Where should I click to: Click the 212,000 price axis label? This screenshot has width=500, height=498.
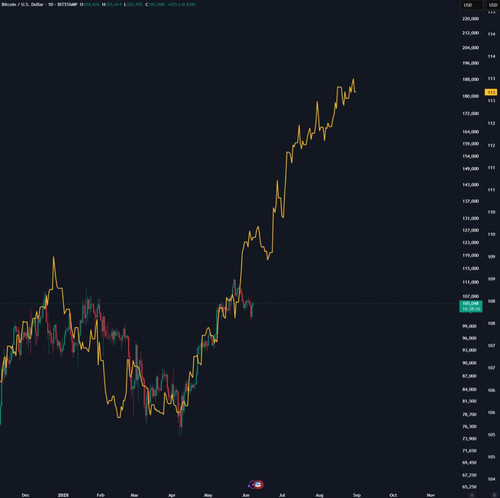[x=470, y=33]
